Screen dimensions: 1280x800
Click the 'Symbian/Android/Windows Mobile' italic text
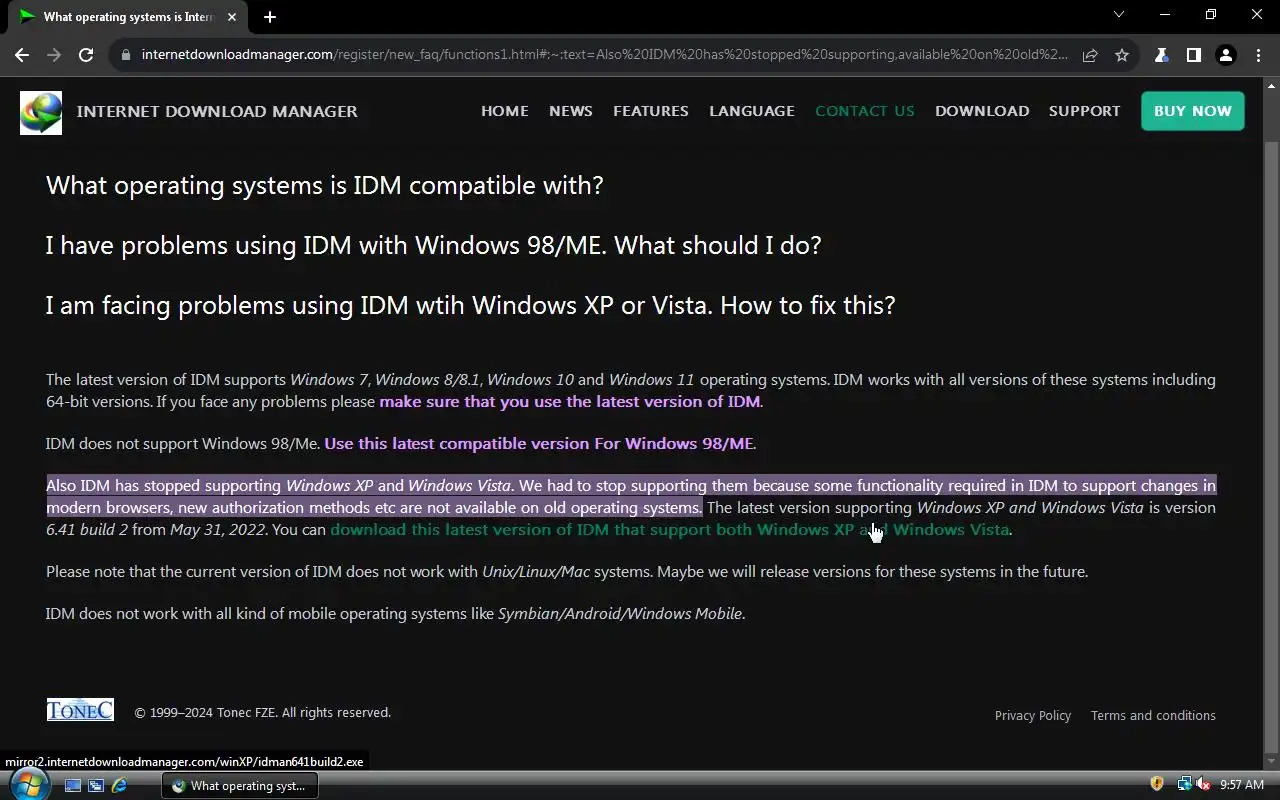tap(620, 614)
